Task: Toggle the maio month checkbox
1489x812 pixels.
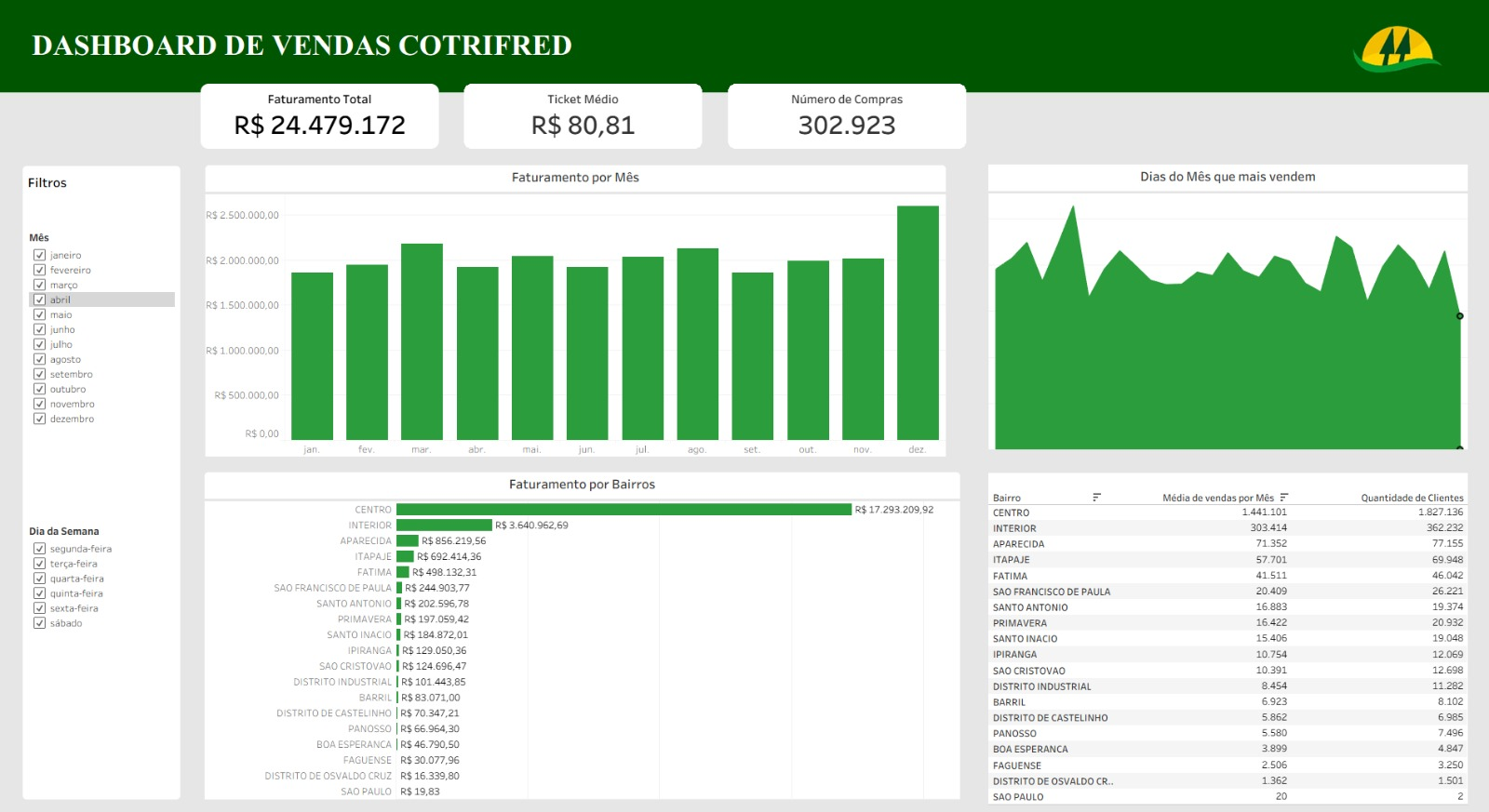Action: (39, 314)
